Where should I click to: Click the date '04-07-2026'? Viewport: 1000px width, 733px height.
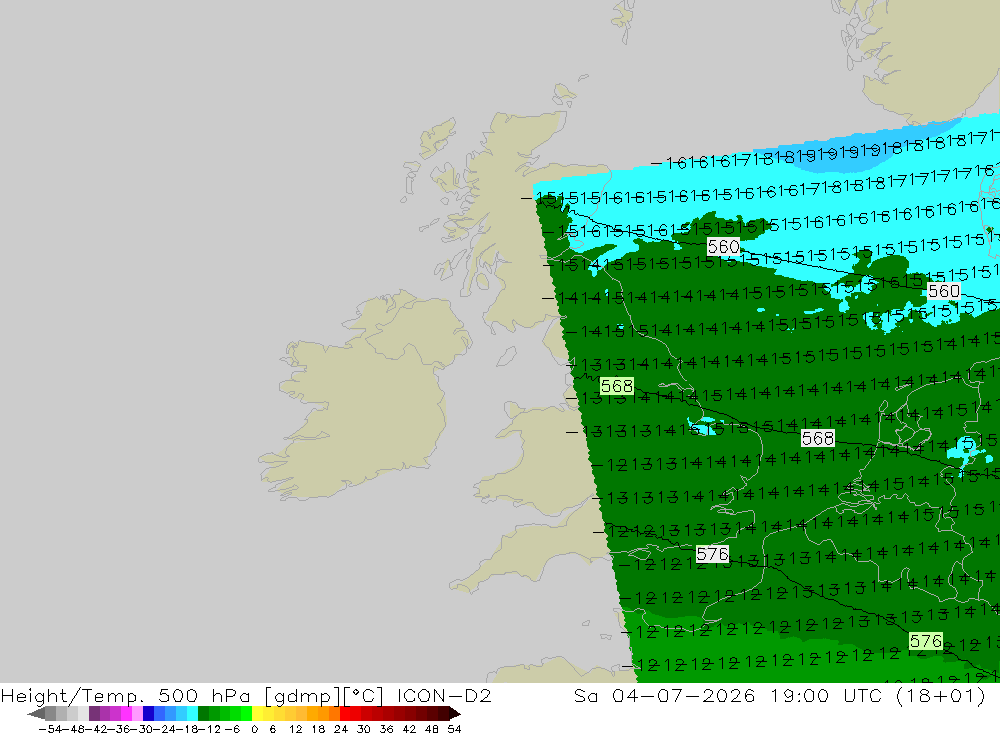coord(684,695)
